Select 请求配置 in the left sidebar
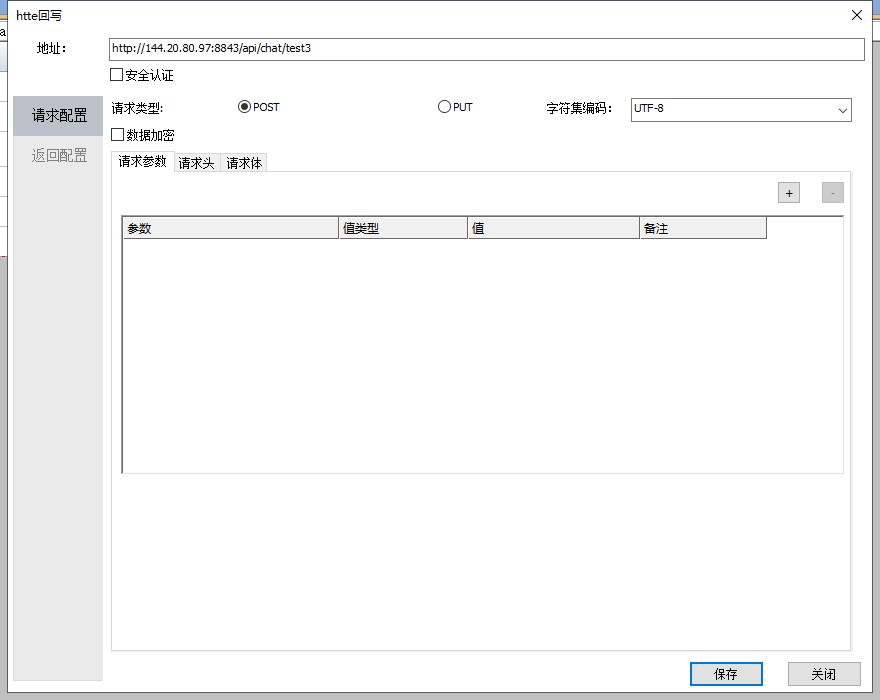The image size is (880, 700). click(x=59, y=116)
